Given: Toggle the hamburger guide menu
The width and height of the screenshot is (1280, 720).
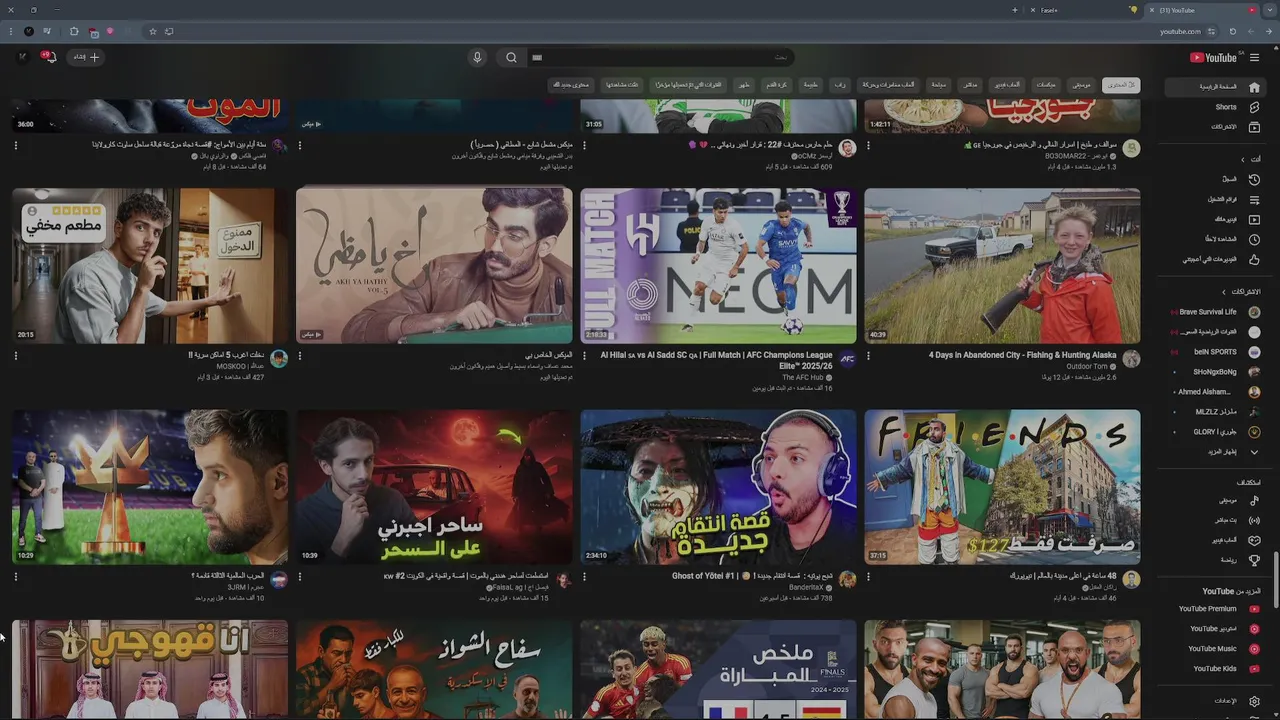Looking at the screenshot, I should coord(1255,57).
